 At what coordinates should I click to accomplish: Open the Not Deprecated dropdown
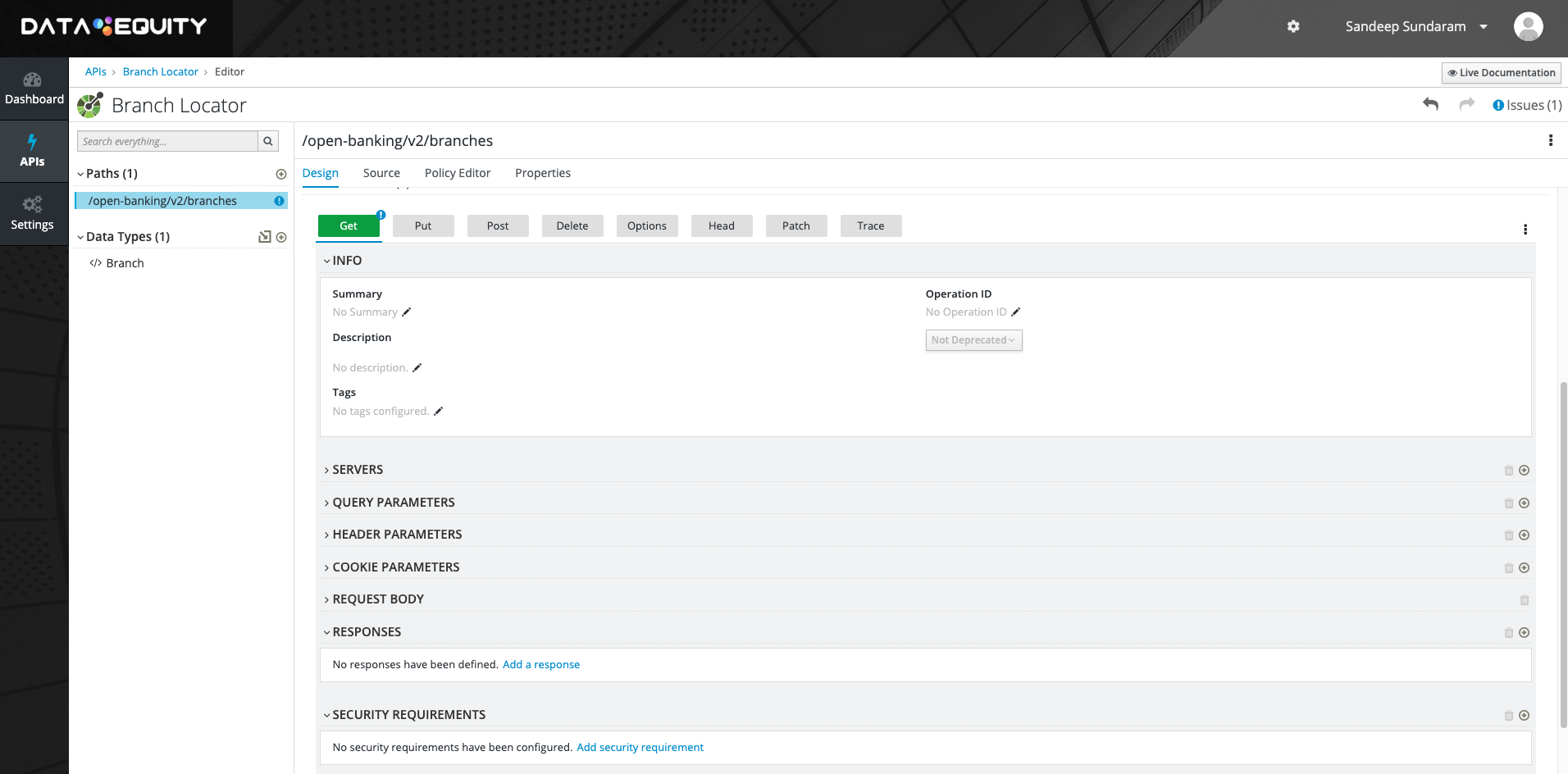[x=973, y=340]
